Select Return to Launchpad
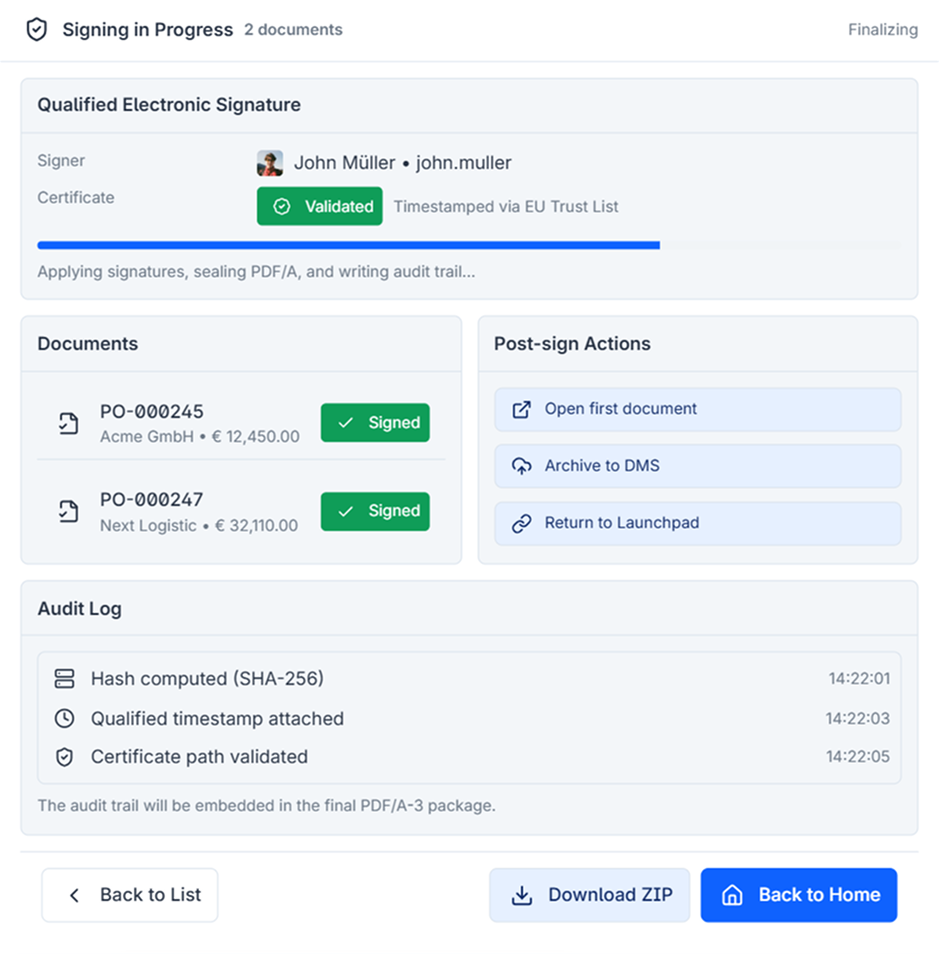Viewport: 939px width, 954px height. (x=697, y=523)
